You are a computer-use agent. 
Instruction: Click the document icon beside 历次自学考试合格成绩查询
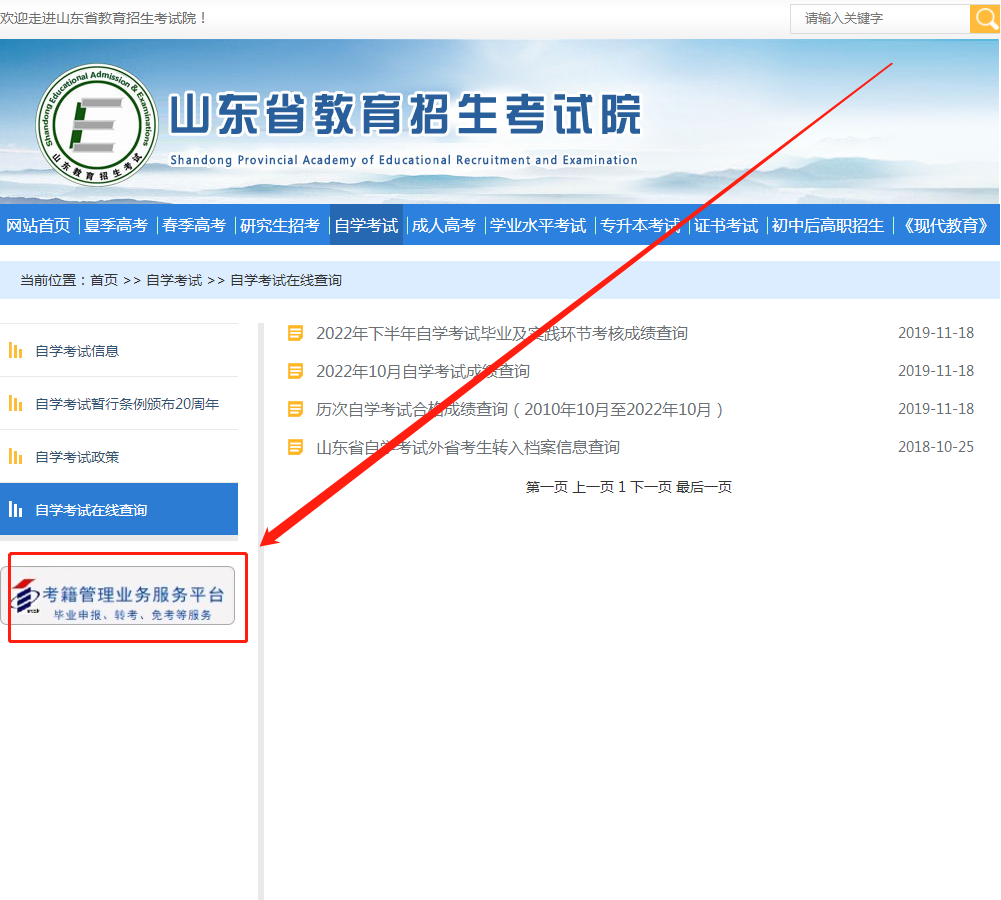(x=295, y=409)
